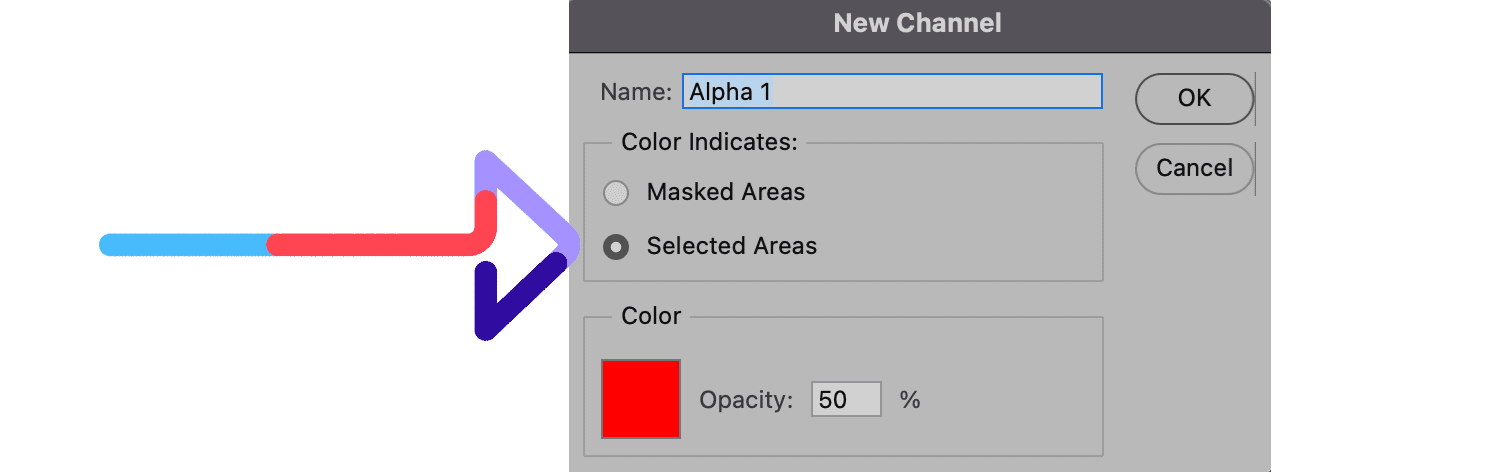Viewport: 1500px width, 472px height.
Task: Open the red color swatch picker
Action: [641, 399]
